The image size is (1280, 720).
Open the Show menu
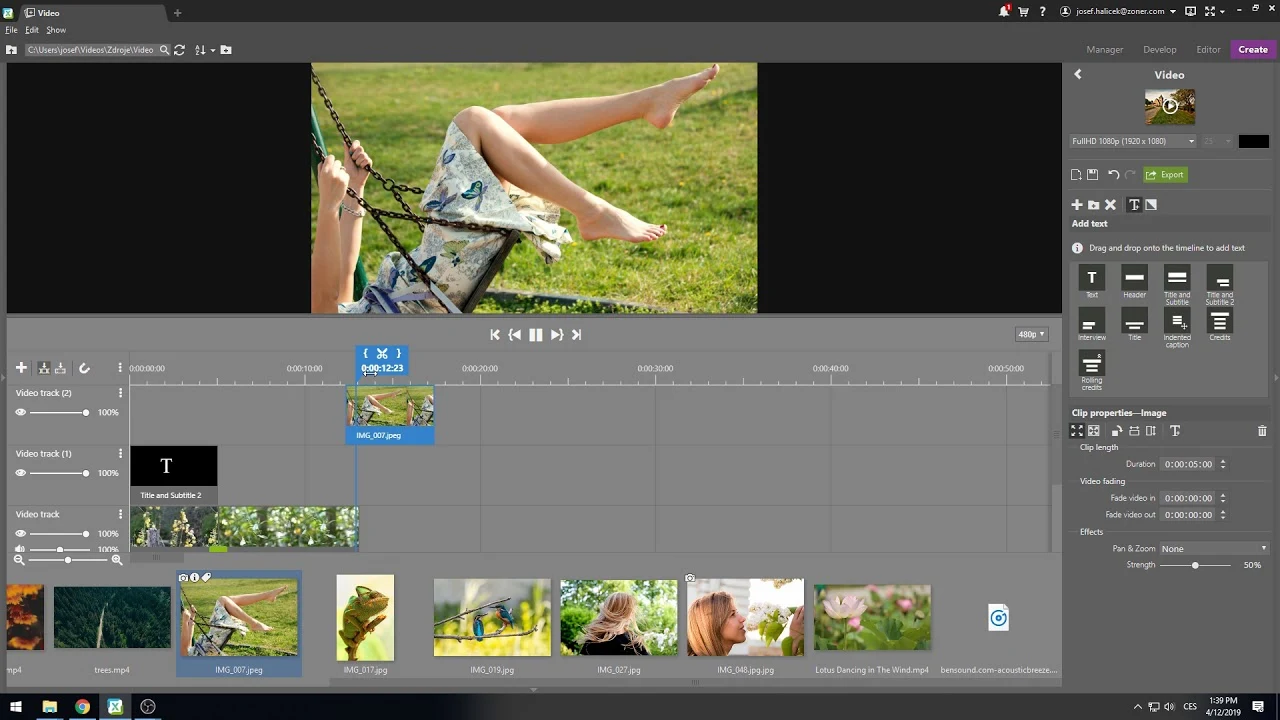pos(56,30)
